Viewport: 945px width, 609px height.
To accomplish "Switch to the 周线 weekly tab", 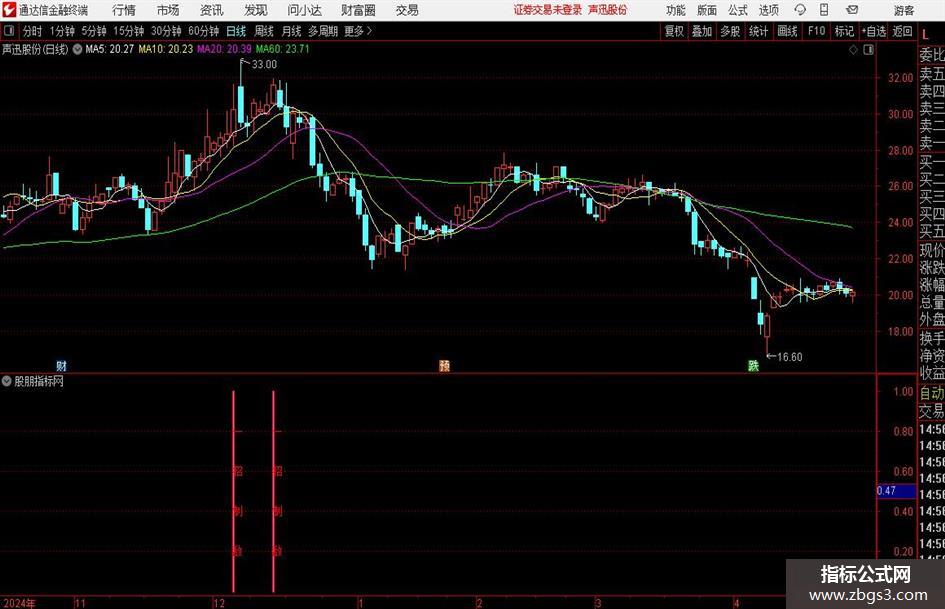I will (x=264, y=31).
